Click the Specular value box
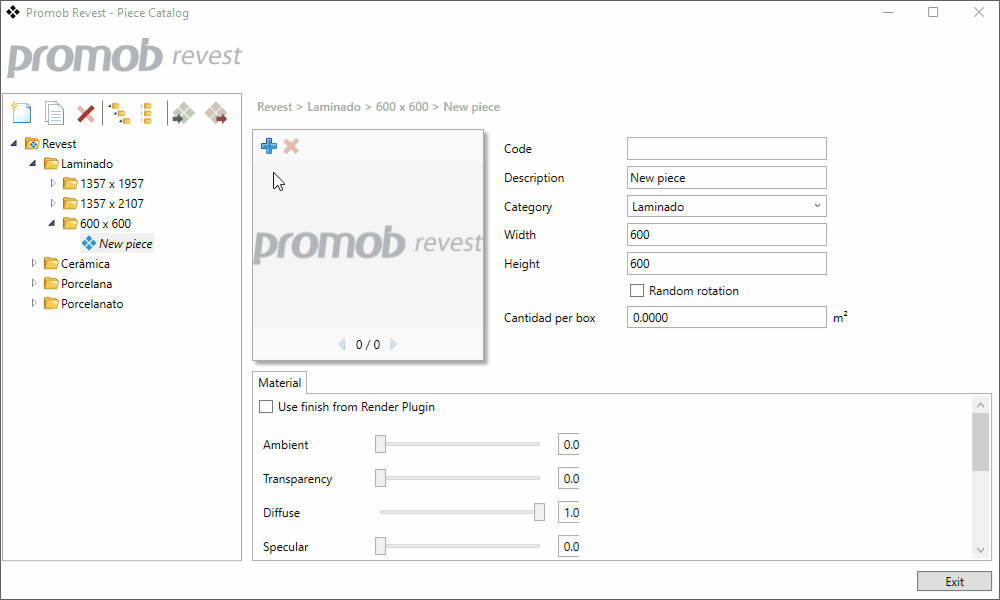The width and height of the screenshot is (1000, 600). pyautogui.click(x=569, y=546)
